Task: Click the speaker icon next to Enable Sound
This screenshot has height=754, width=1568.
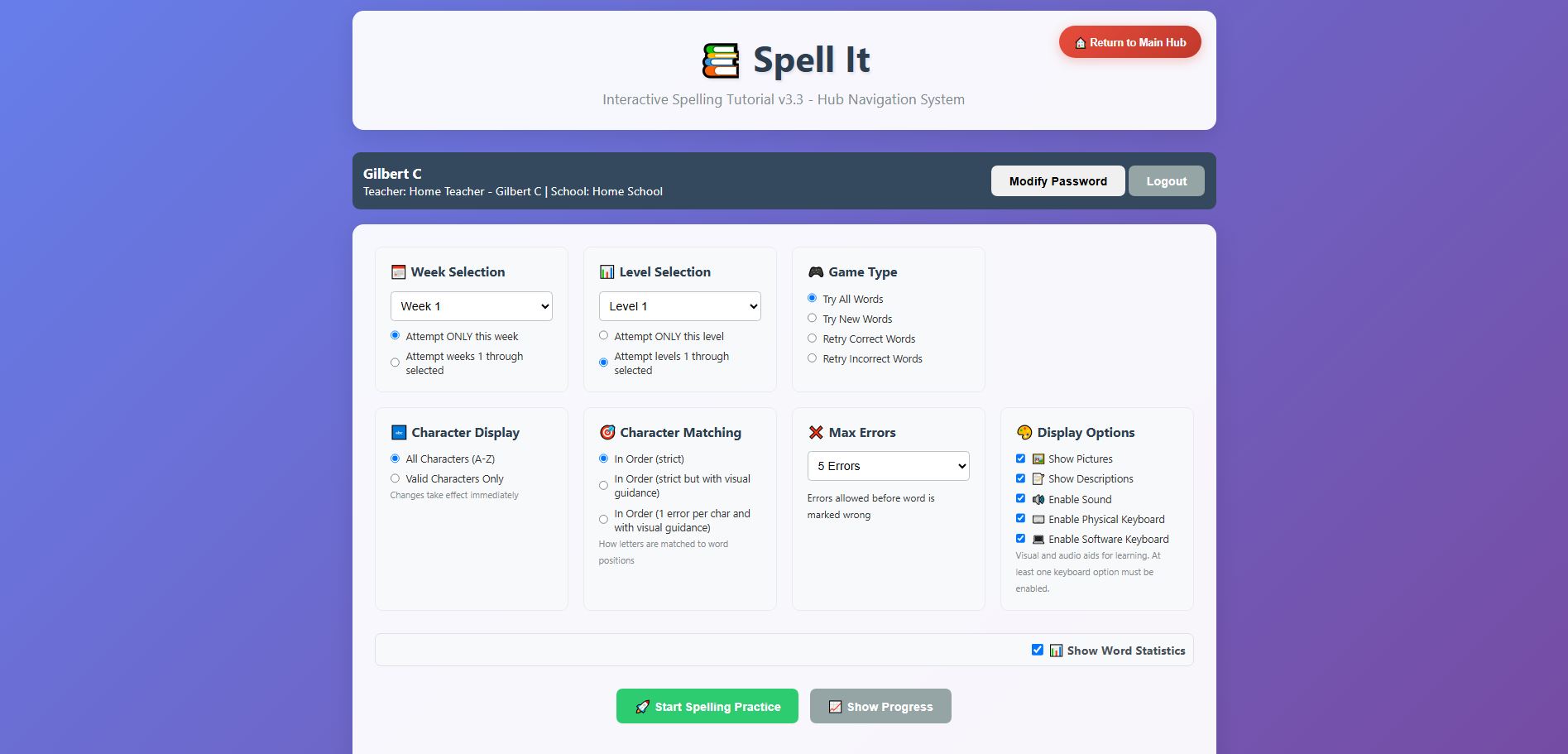Action: pos(1038,500)
